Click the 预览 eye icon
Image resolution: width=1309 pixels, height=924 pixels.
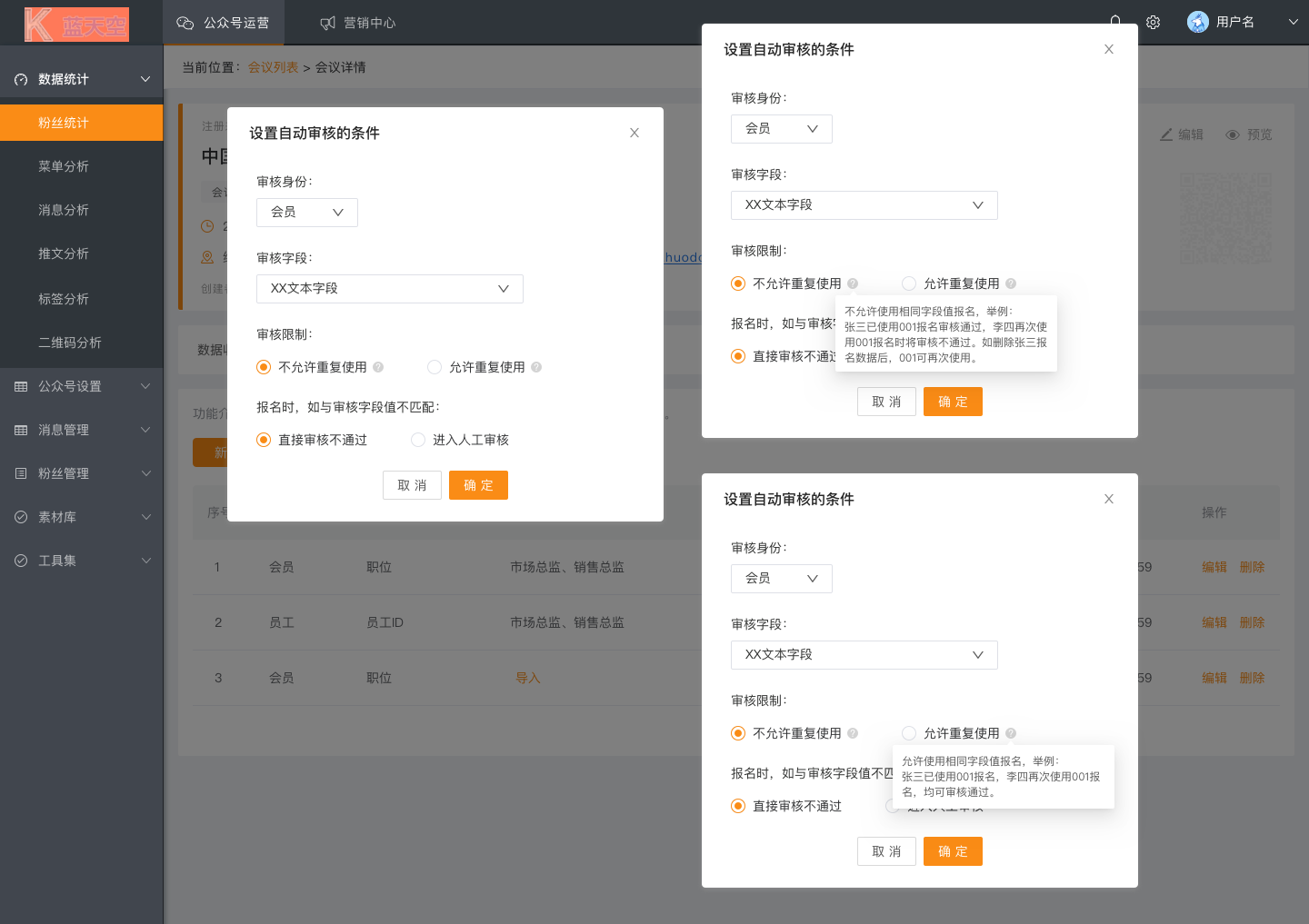[x=1233, y=134]
